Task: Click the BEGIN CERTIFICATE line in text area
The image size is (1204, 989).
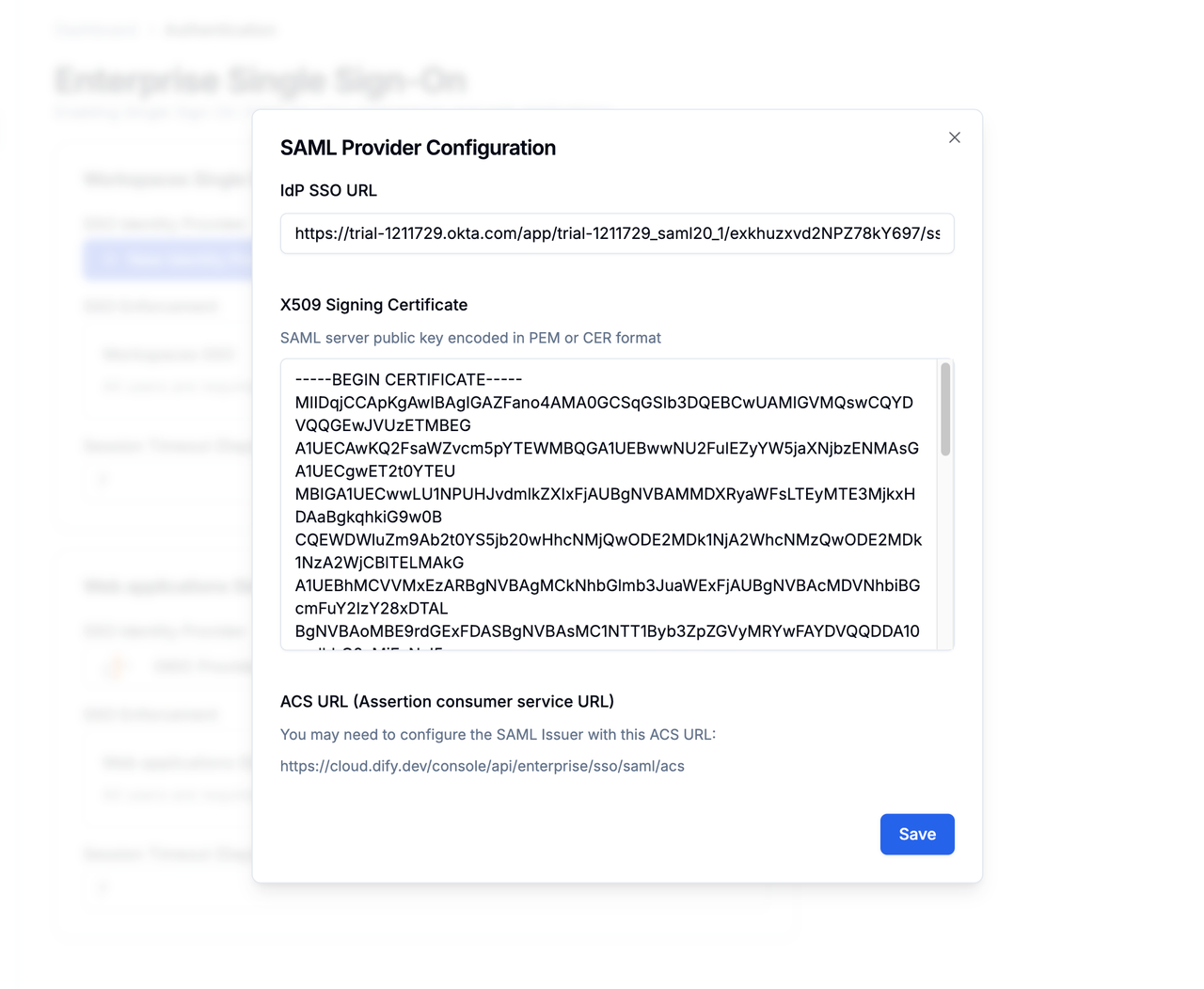Action: pos(408,380)
